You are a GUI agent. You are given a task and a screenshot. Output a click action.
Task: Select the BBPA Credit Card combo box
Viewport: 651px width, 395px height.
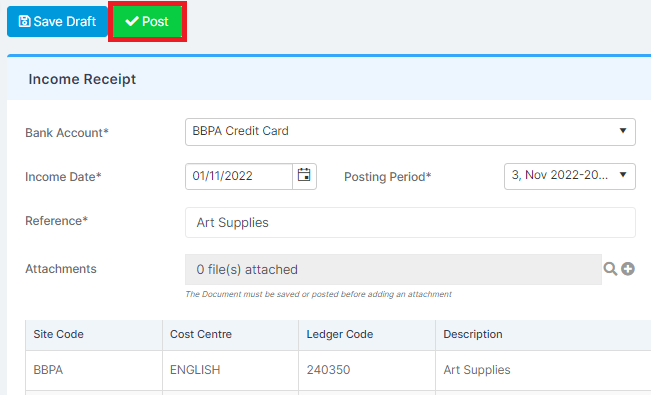click(410, 132)
